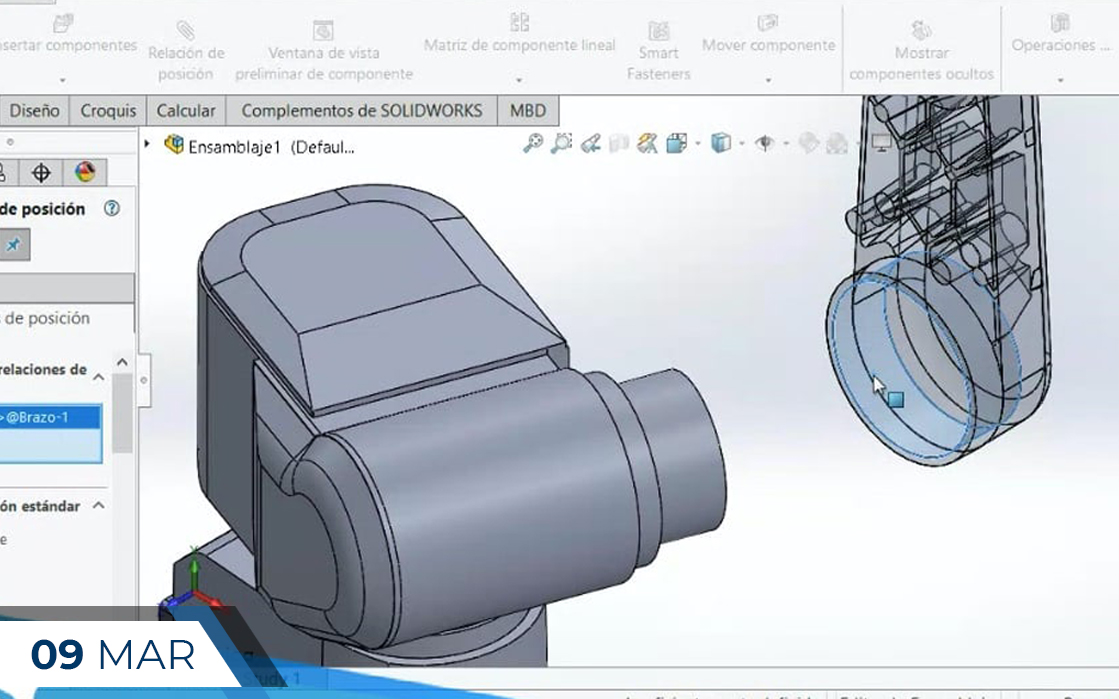Toggle the pushpin keep-visible button
This screenshot has width=1119, height=699.
click(14, 245)
